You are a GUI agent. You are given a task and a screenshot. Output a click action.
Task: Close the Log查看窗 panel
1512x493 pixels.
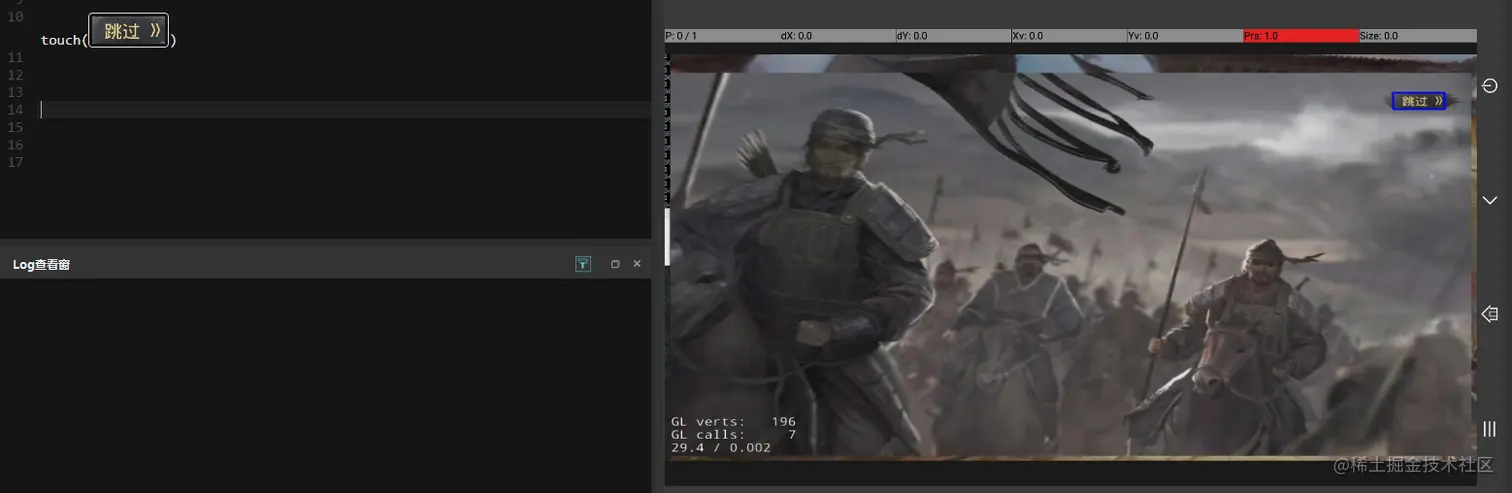pyautogui.click(x=637, y=264)
